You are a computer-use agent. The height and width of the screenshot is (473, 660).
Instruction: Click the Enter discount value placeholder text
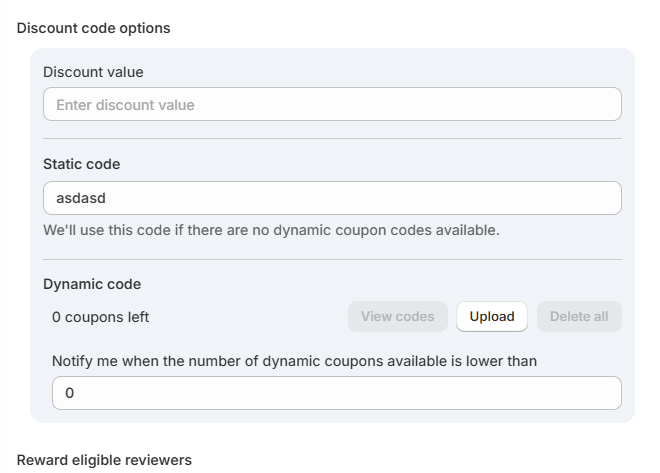125,105
